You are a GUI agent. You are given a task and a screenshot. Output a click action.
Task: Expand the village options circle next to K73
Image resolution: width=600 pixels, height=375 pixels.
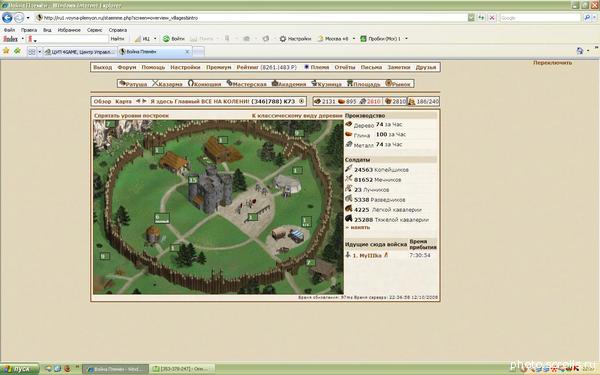pos(302,101)
